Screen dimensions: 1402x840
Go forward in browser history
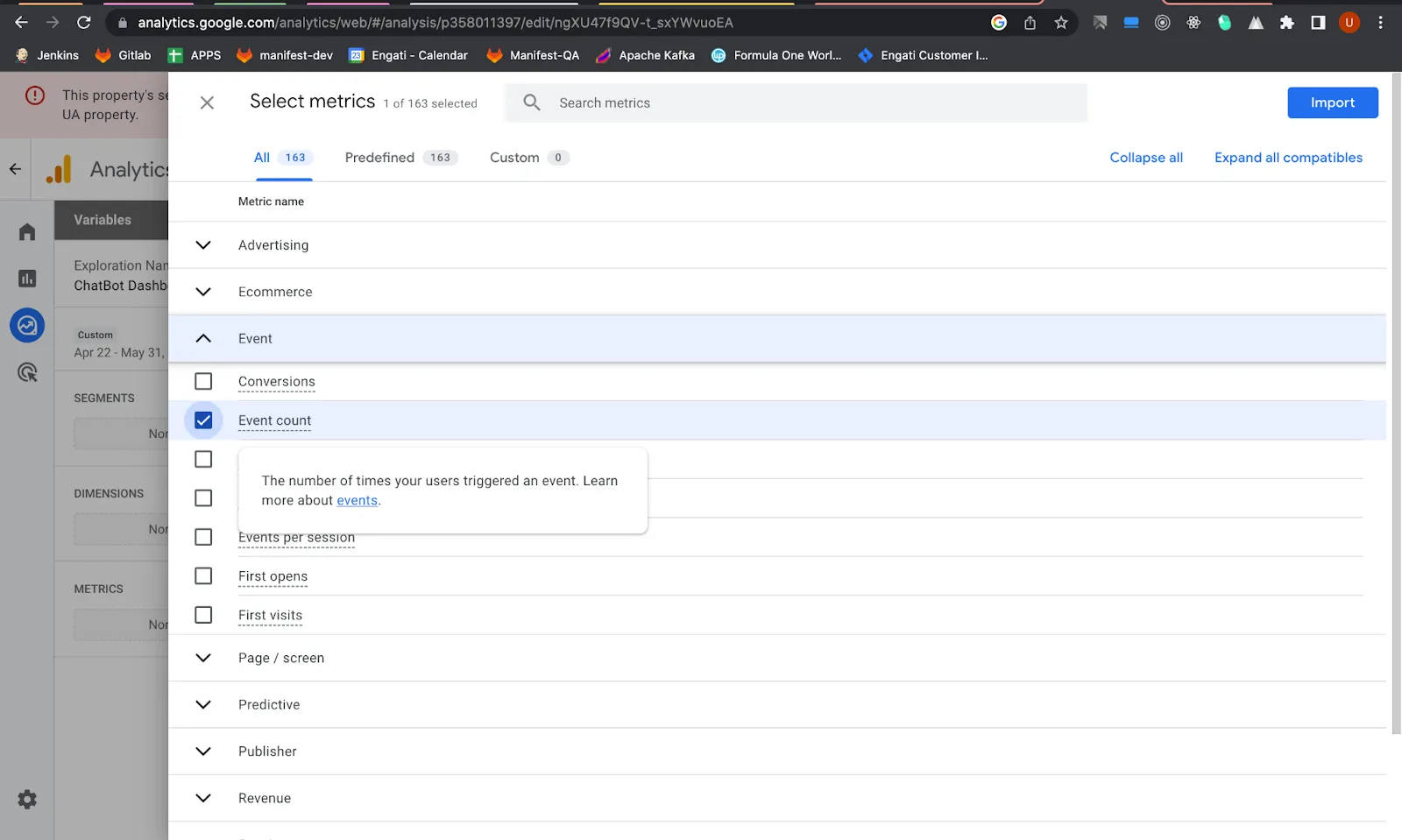pyautogui.click(x=53, y=23)
